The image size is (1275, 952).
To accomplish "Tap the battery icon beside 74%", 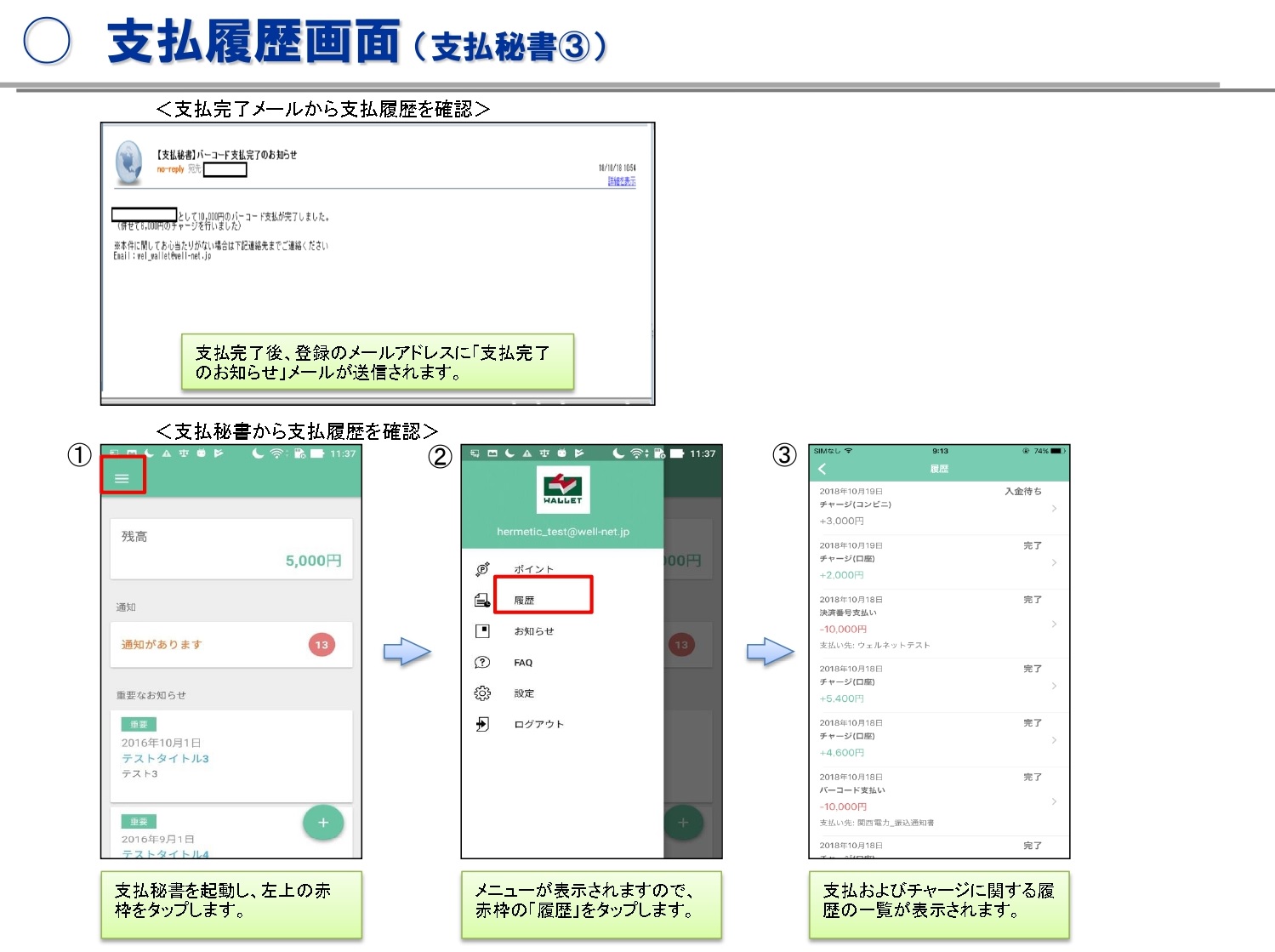I will 1057,451.
